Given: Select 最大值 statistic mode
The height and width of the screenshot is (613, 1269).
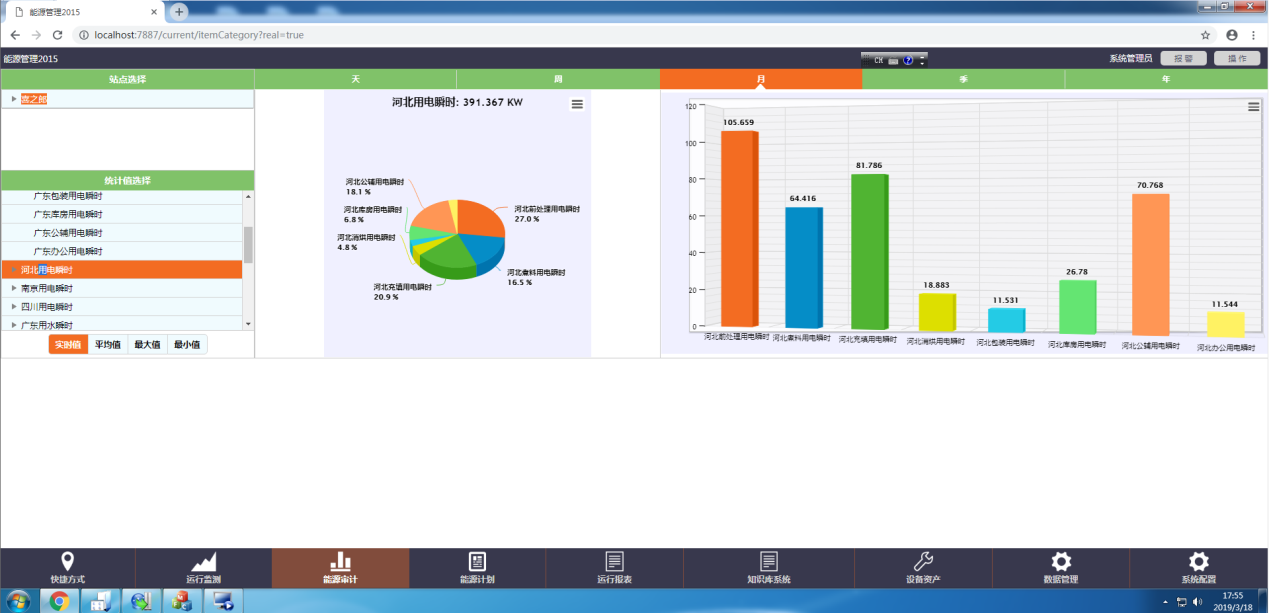Looking at the screenshot, I should point(147,345).
